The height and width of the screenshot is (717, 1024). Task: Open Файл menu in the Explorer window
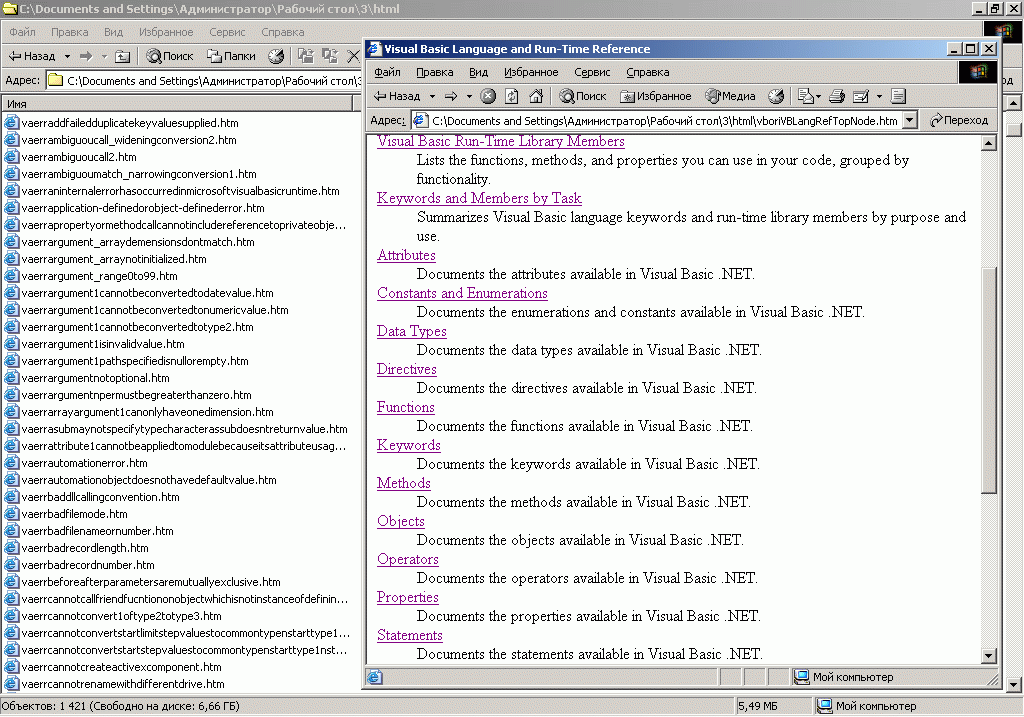(x=22, y=32)
